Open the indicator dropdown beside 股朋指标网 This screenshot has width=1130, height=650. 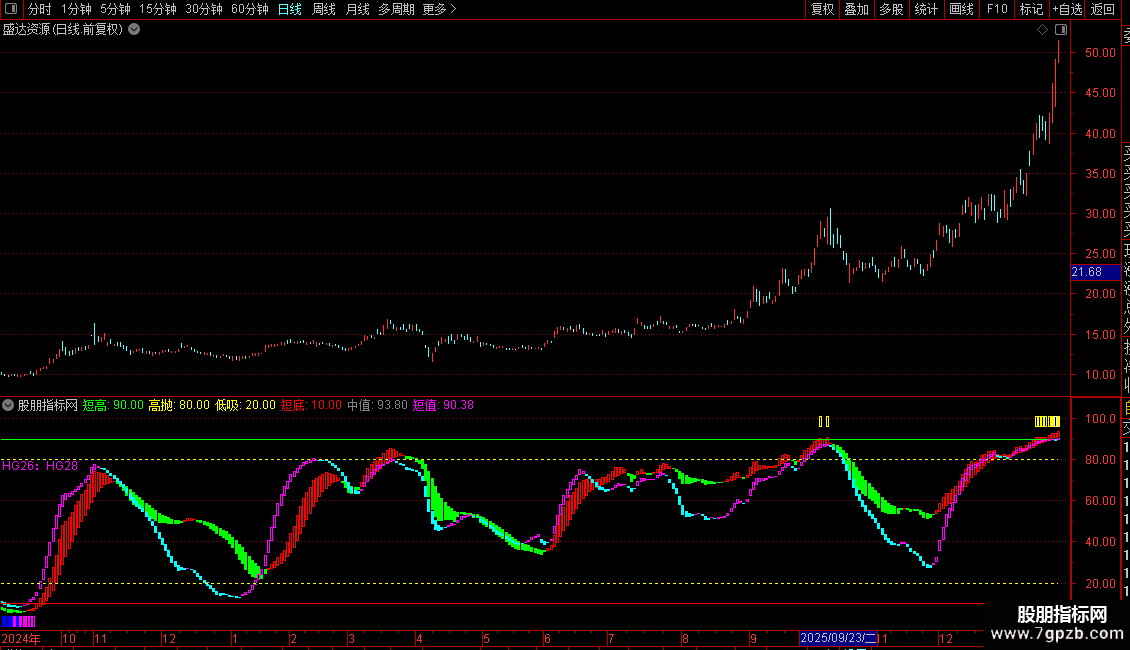(8, 405)
